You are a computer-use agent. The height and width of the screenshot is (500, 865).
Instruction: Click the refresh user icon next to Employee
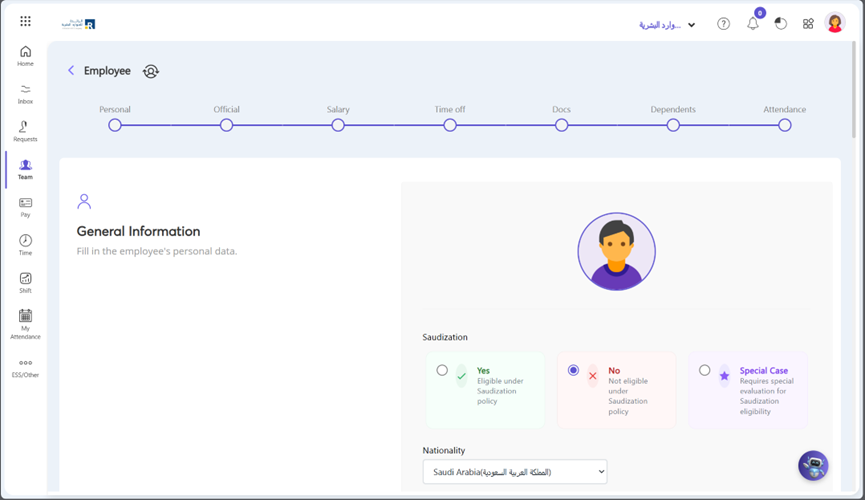click(151, 71)
